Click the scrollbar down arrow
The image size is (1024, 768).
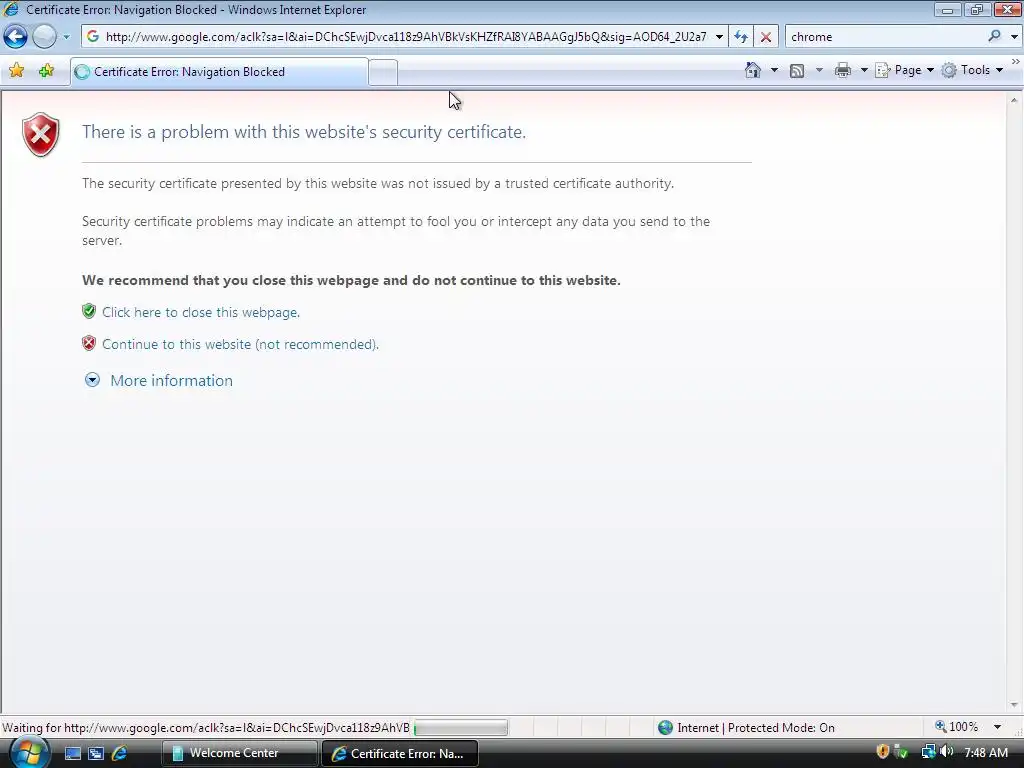tap(1014, 705)
